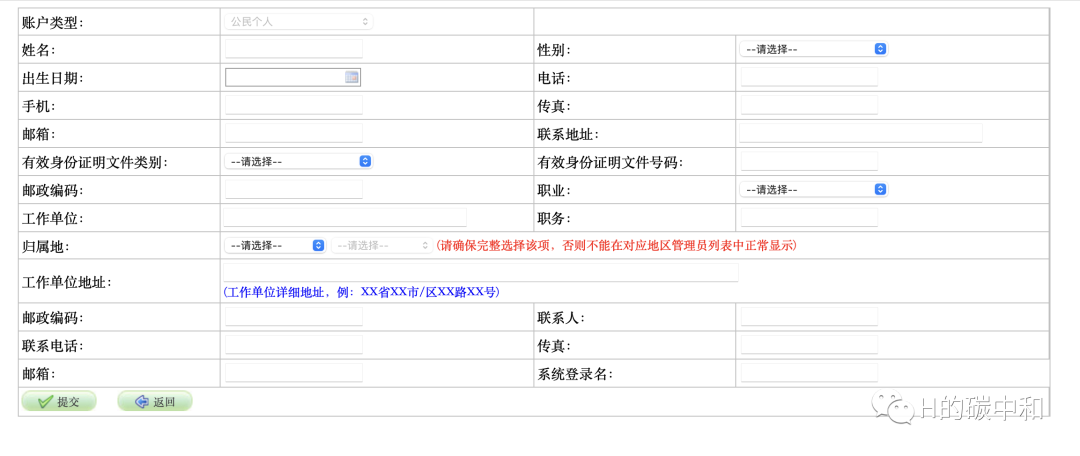Focus the 传真 field next to 联系电话
1080x456 pixels.
809,345
